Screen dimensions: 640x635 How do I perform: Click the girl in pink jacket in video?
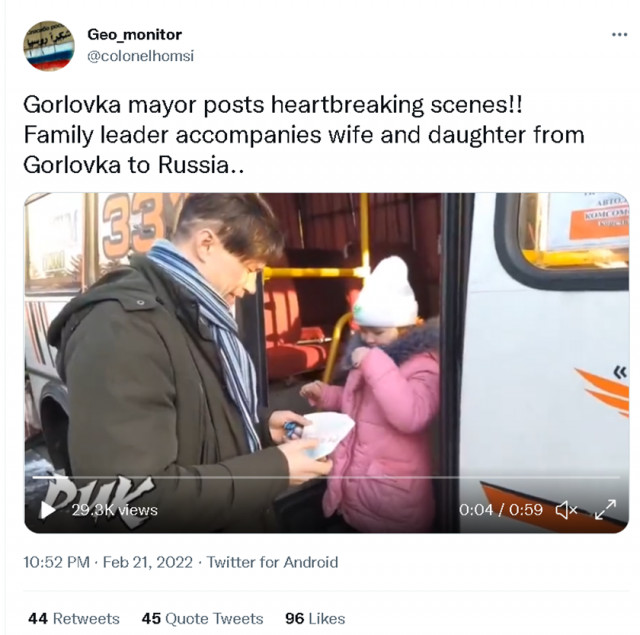click(x=380, y=392)
